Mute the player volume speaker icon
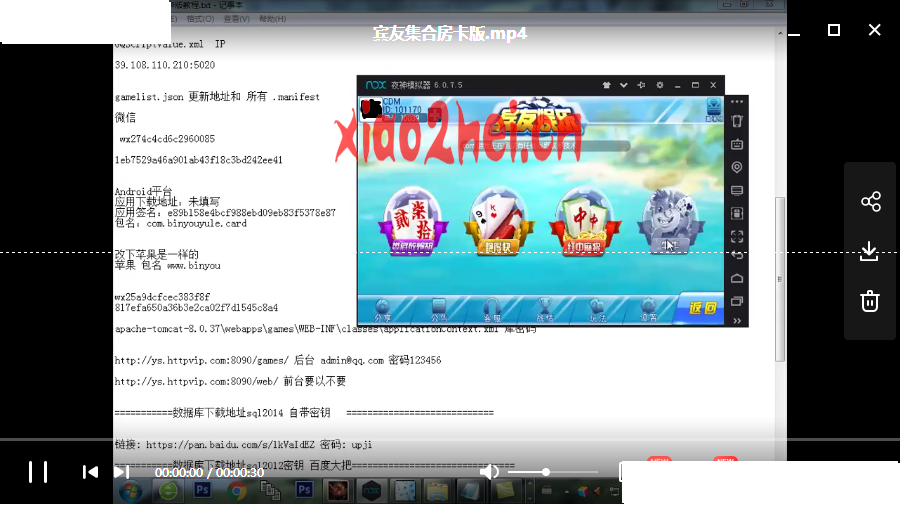 [489, 472]
